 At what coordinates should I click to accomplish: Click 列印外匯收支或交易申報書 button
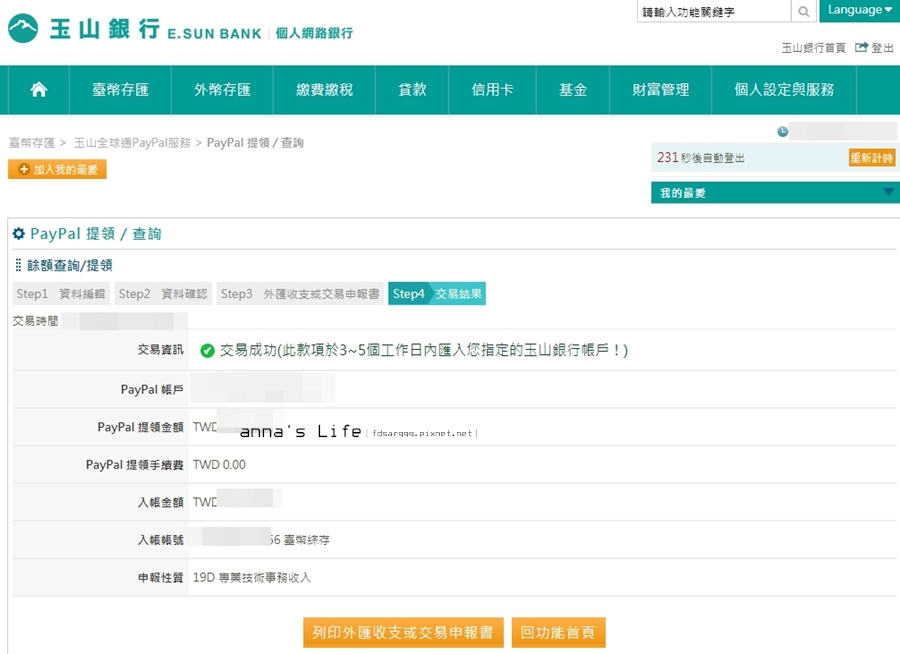click(x=403, y=632)
